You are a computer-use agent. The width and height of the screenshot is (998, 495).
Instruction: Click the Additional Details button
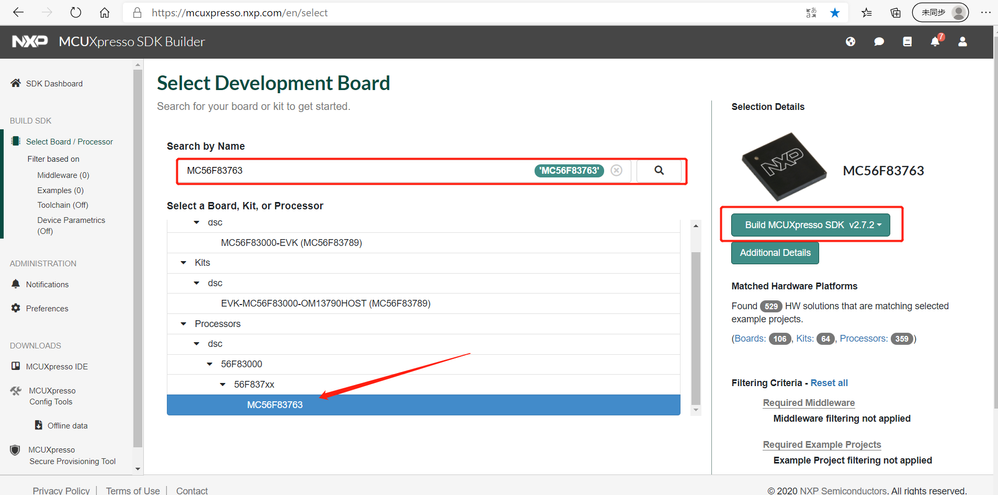pyautogui.click(x=775, y=253)
